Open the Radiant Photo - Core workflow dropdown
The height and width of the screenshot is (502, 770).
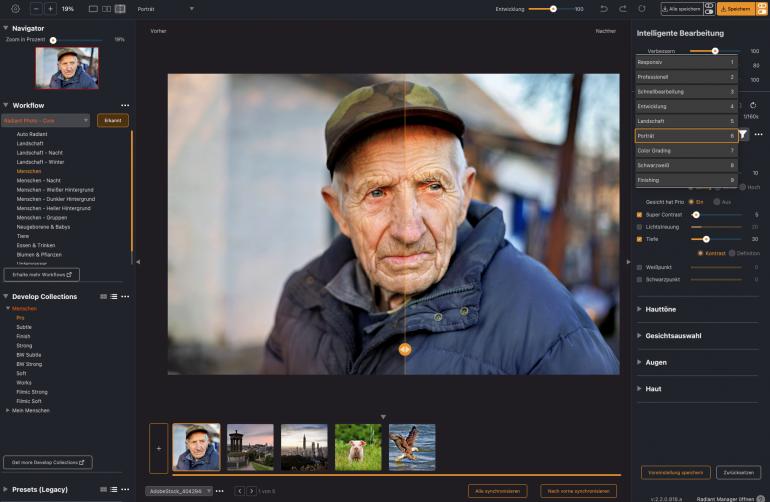[46, 120]
